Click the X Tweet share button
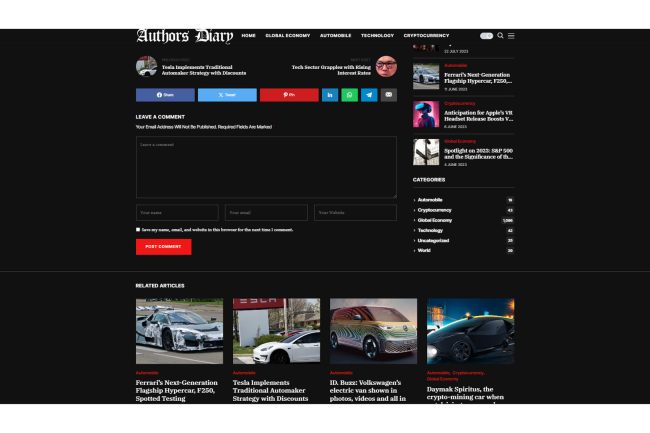 point(227,95)
